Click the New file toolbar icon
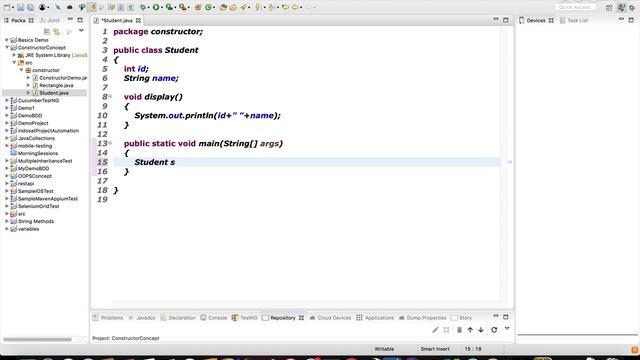Image resolution: width=640 pixels, height=360 pixels. click(x=7, y=7)
